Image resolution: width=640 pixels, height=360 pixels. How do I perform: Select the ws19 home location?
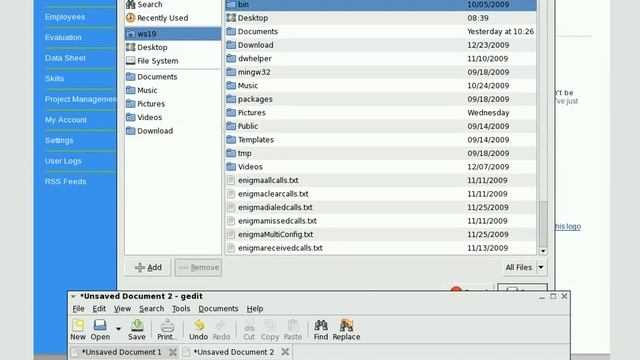(x=173, y=34)
